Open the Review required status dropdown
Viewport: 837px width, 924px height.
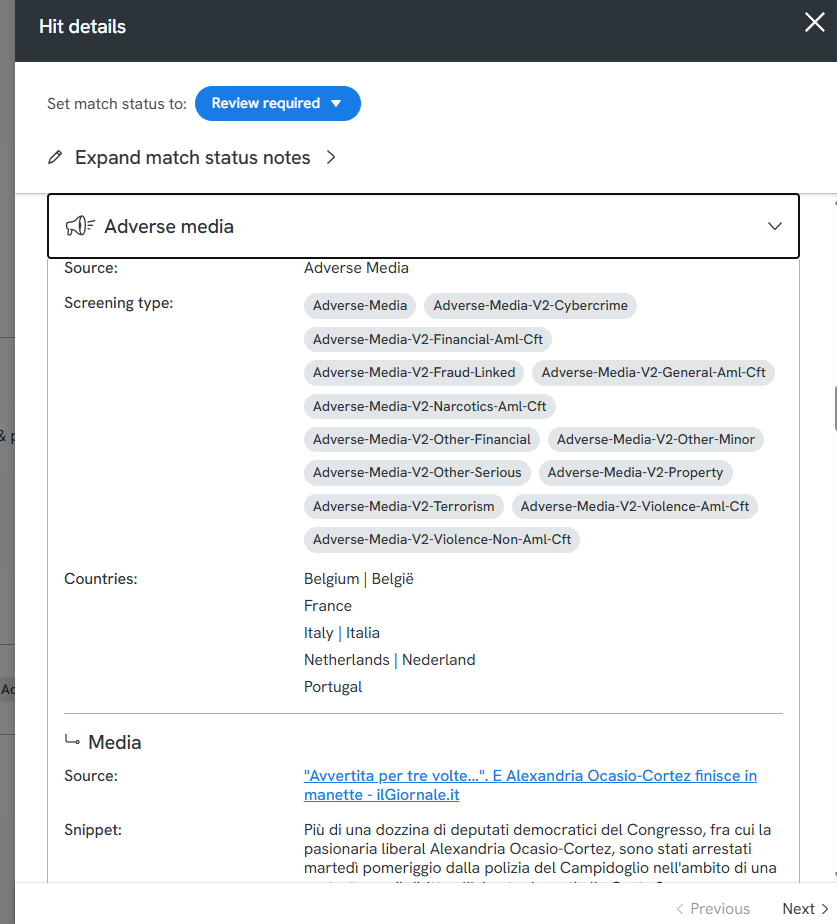[278, 103]
